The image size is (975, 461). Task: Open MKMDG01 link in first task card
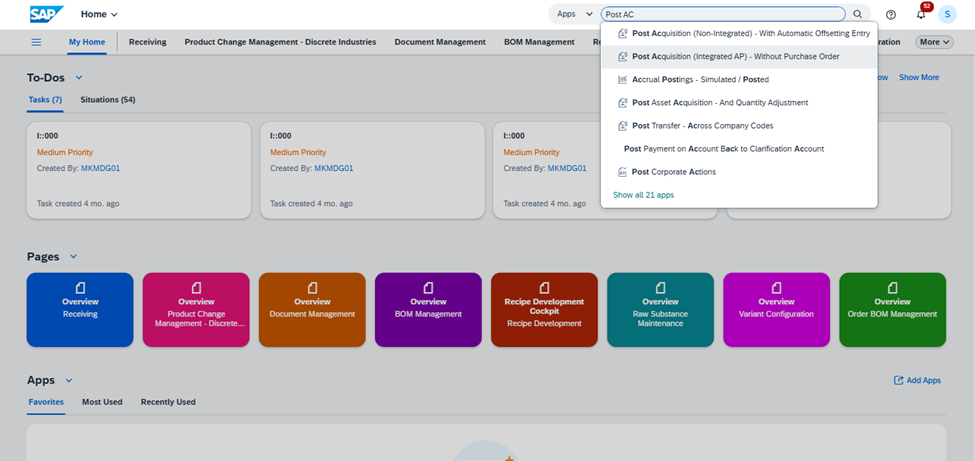(100, 168)
